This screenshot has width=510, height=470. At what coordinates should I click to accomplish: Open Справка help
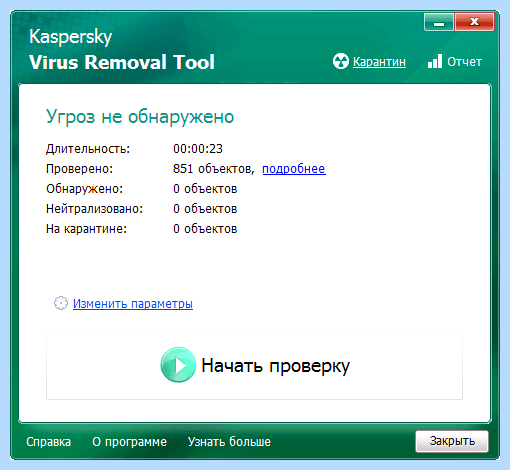click(x=49, y=442)
